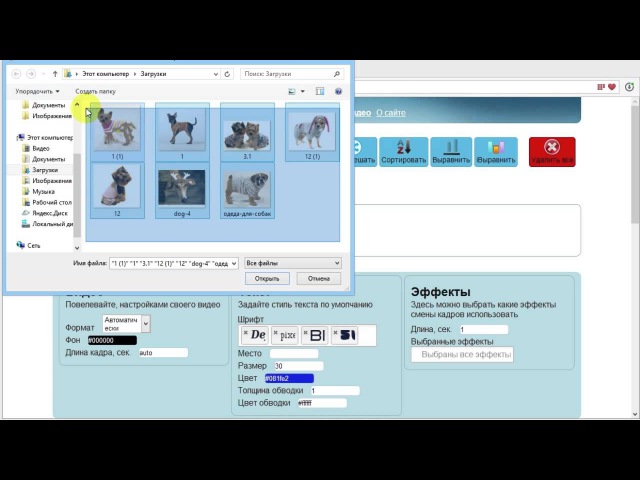This screenshot has width=640, height=480.
Task: Click Этот компьютер in address breadcrumb
Action: 106,74
